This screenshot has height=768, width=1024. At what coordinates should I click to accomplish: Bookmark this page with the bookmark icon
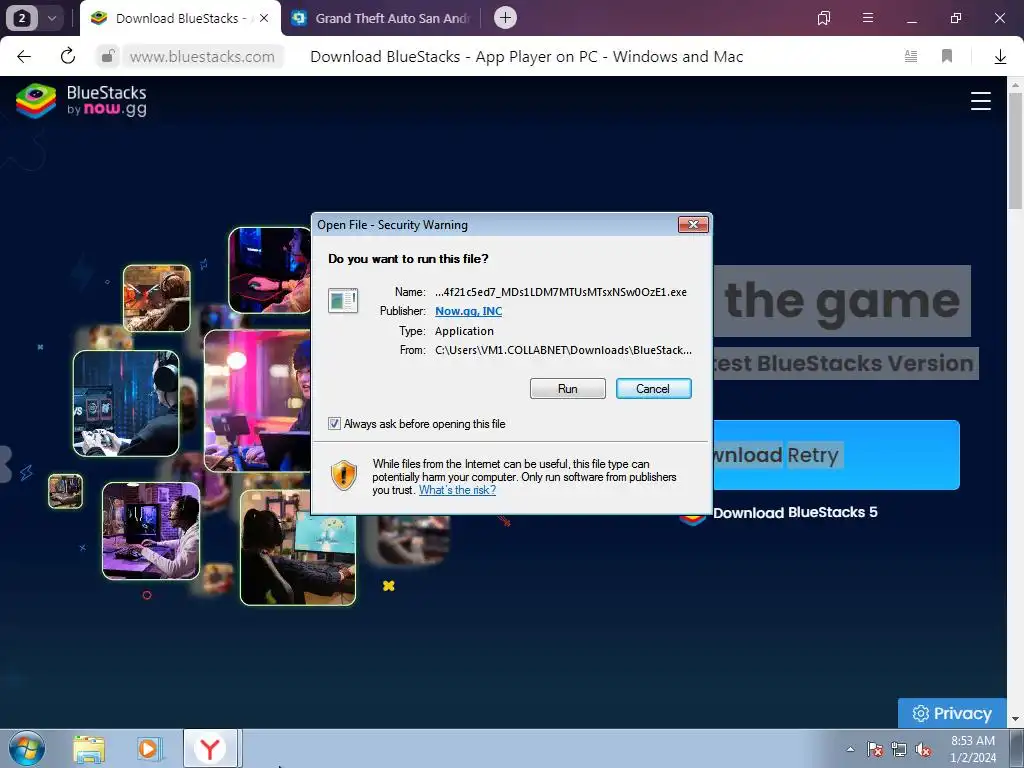pyautogui.click(x=947, y=57)
